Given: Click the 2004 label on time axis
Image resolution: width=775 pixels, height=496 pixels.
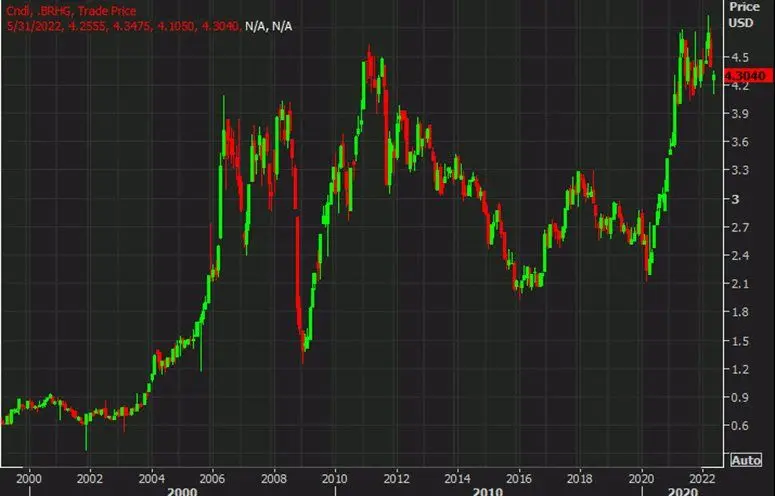Looking at the screenshot, I should point(151,479).
